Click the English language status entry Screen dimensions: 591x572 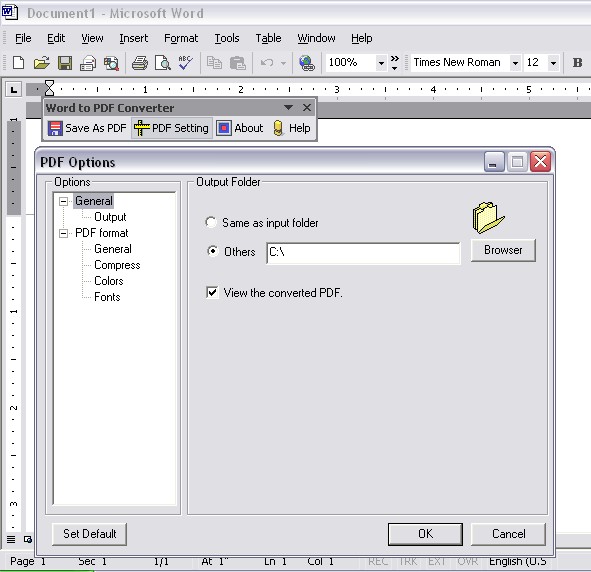(x=518, y=561)
